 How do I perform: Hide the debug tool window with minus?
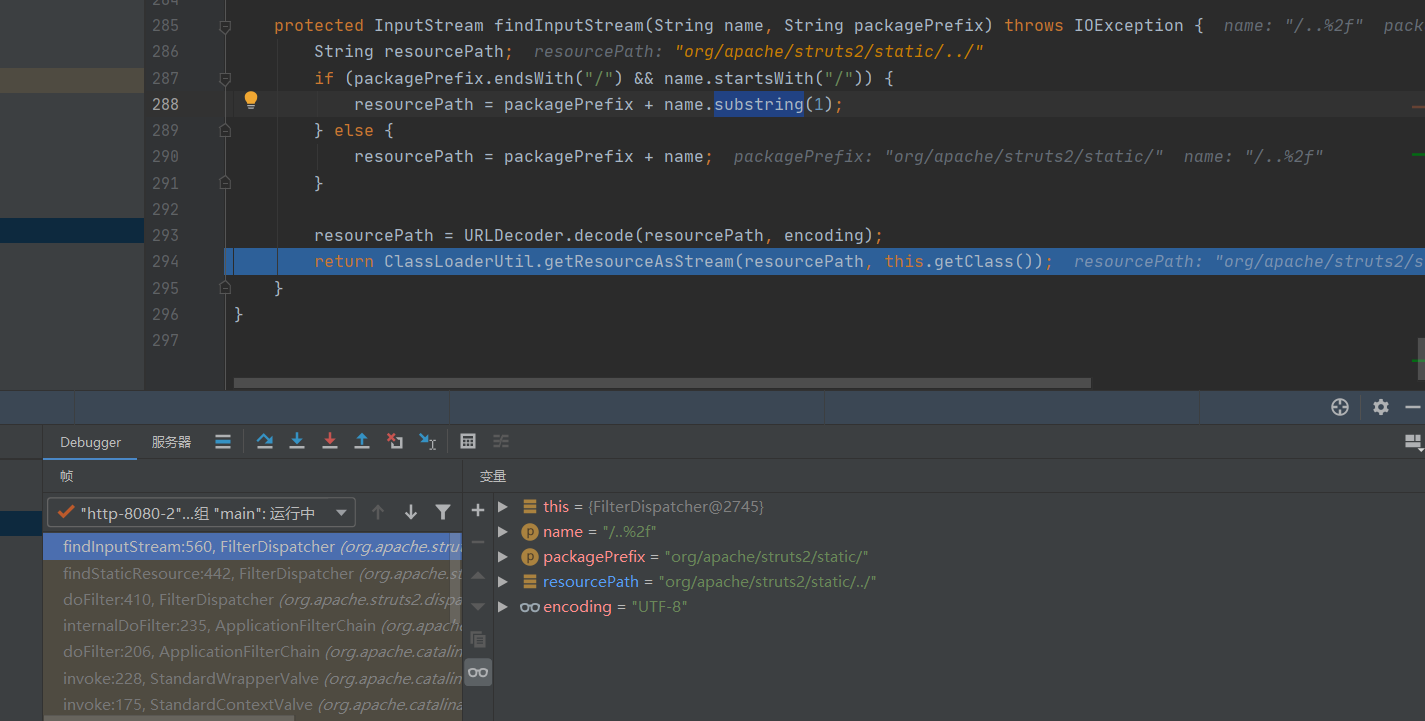[1413, 407]
